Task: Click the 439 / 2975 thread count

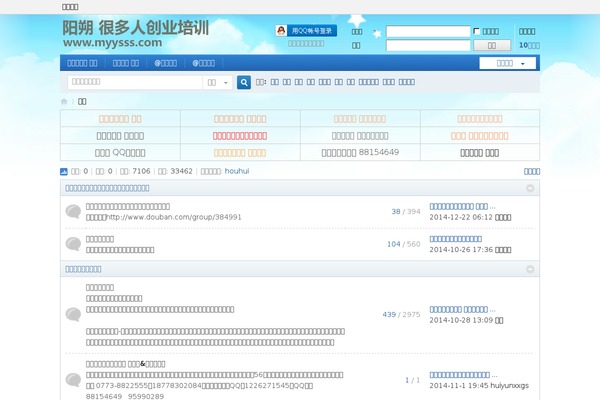Action: pyautogui.click(x=401, y=315)
